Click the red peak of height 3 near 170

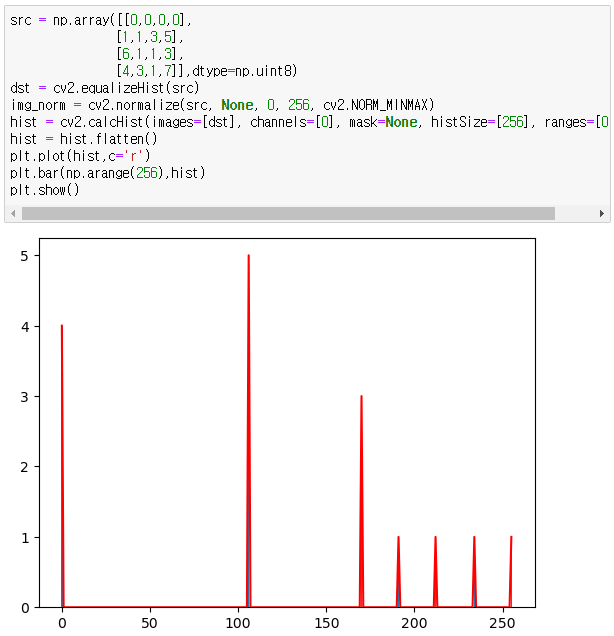pos(361,501)
